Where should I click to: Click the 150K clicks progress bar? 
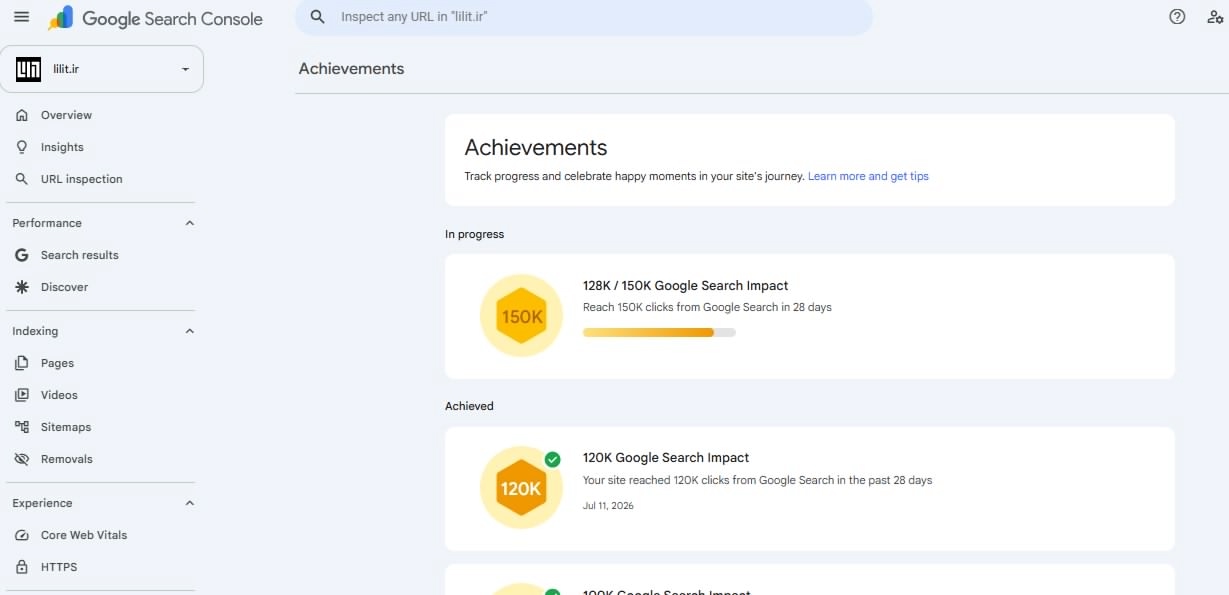click(x=659, y=332)
